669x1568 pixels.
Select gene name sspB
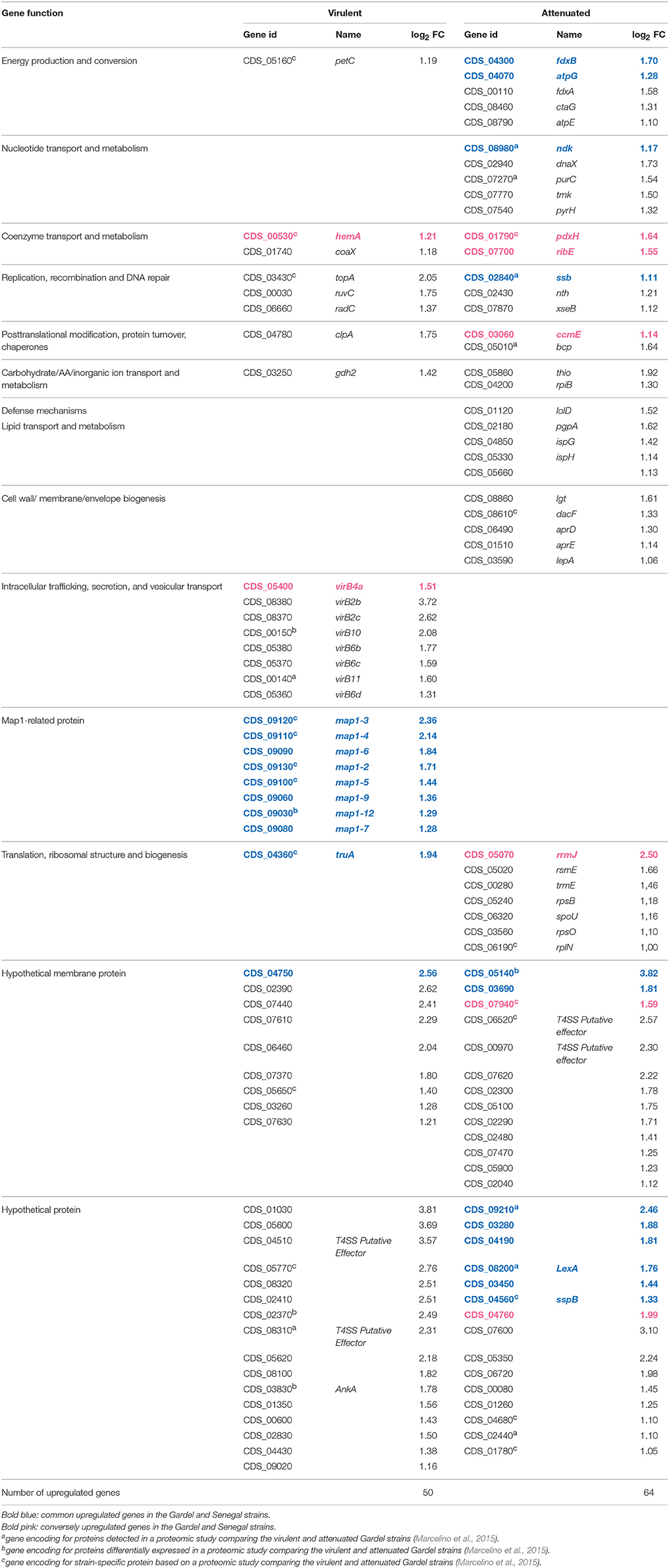click(567, 1299)
